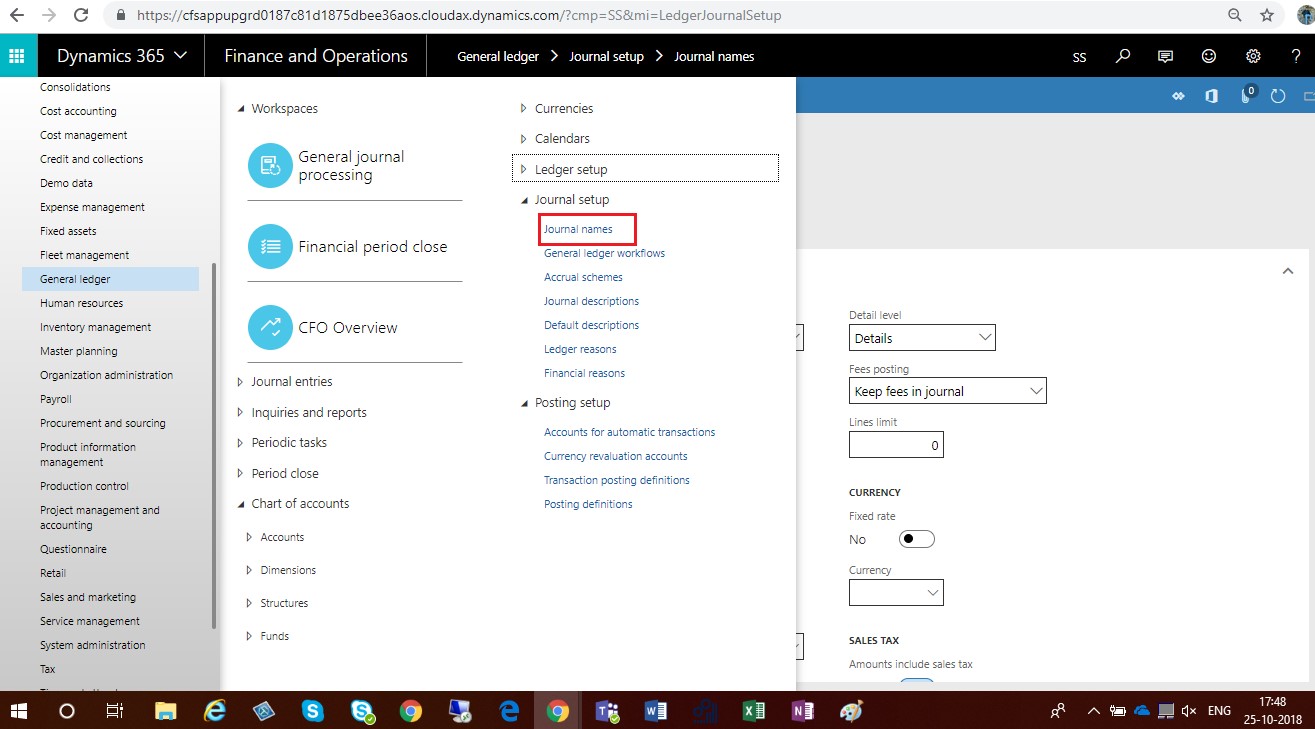Open the Journal names link

578,229
